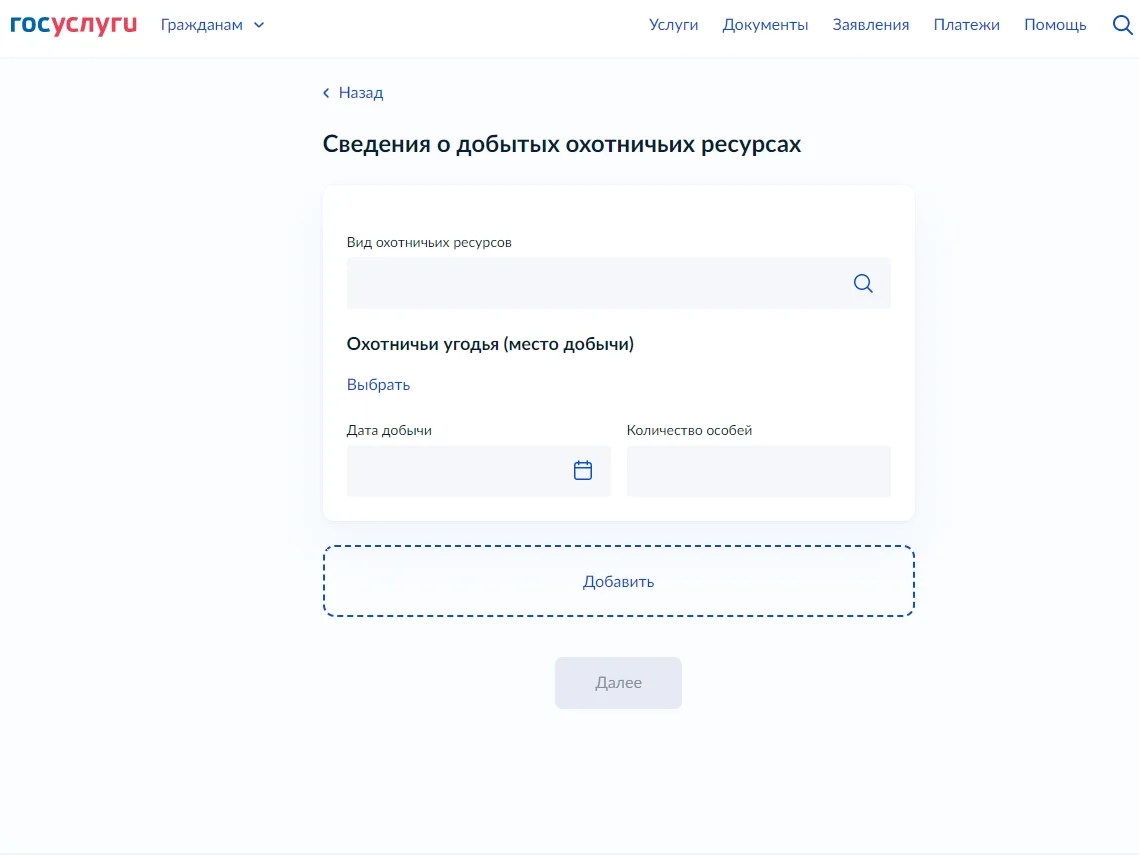
Task: Click the back arrow chevron before Назад
Action: tap(326, 93)
